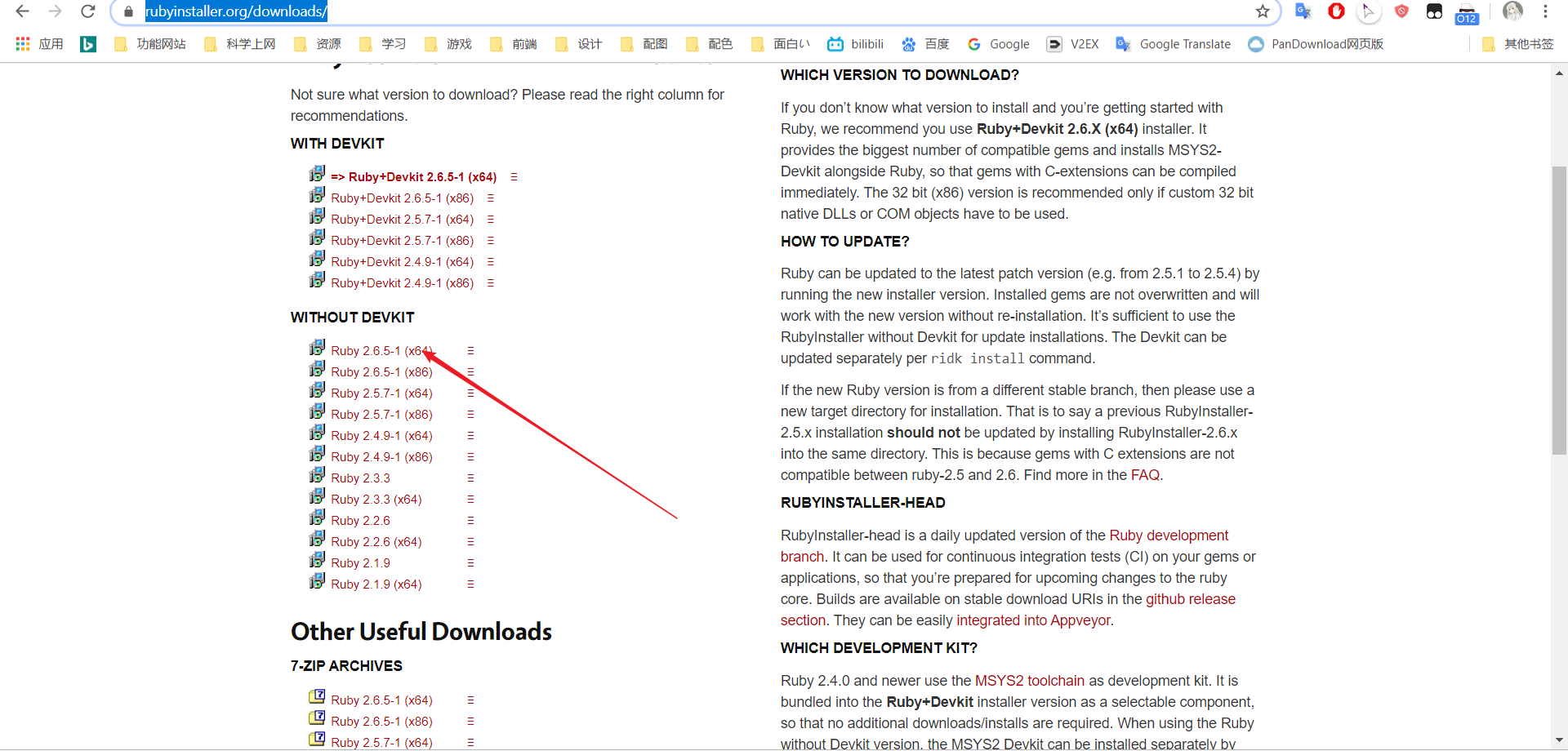Open the 学习 bookmark folder

(383, 44)
